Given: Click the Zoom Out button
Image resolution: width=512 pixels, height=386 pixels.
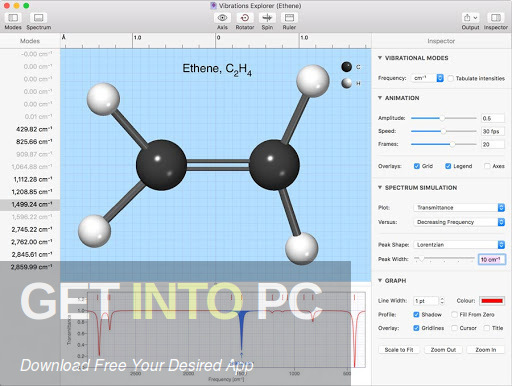Looking at the screenshot, I should (x=443, y=350).
